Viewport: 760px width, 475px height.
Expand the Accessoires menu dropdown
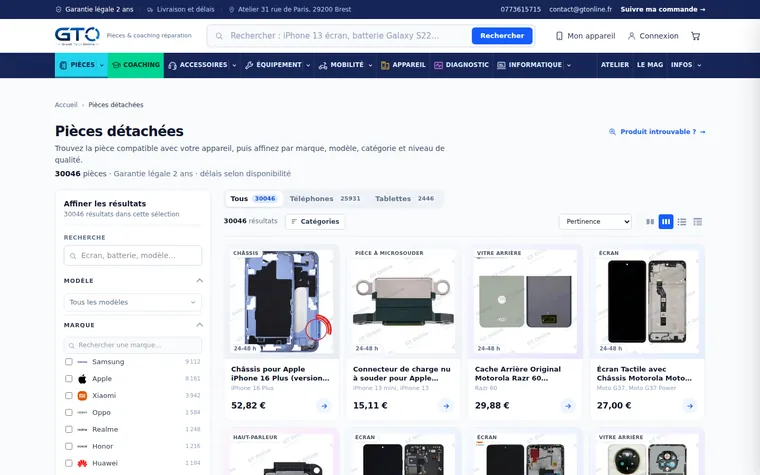(x=234, y=65)
